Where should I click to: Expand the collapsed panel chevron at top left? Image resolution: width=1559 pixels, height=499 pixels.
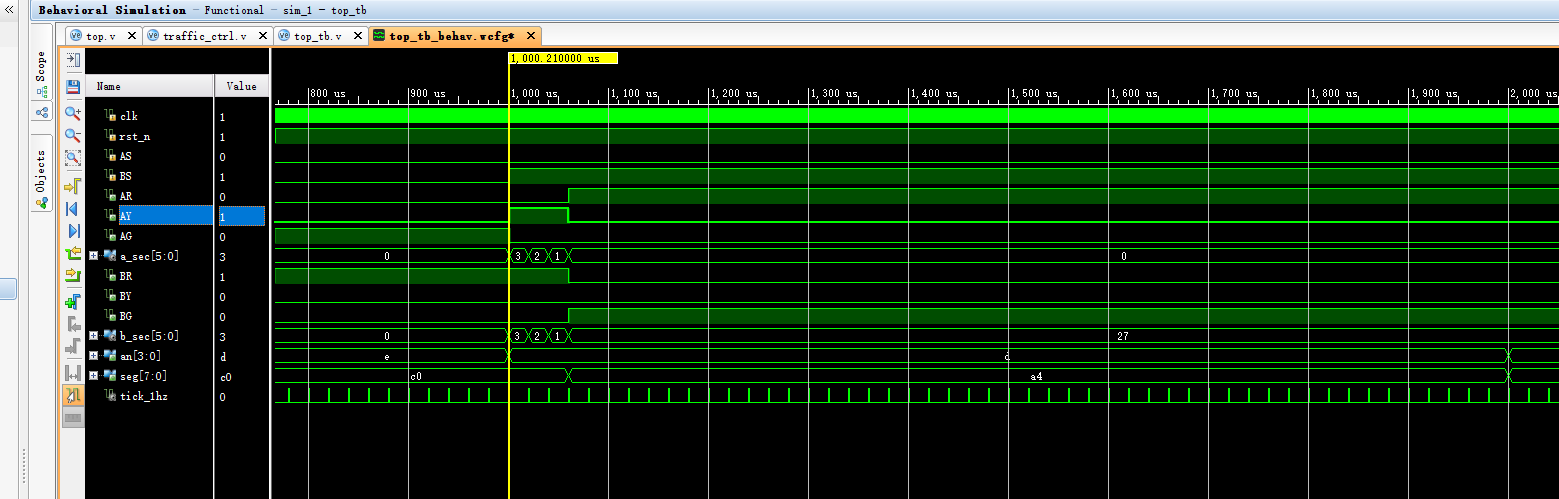click(9, 8)
